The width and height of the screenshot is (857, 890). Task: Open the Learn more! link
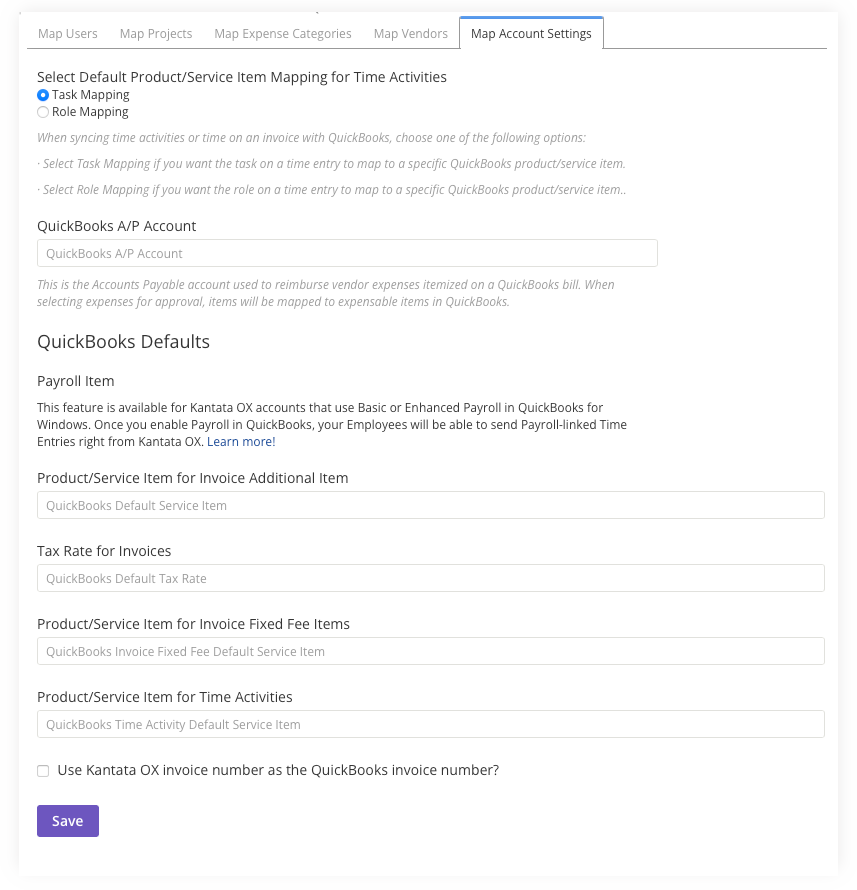[x=241, y=442]
